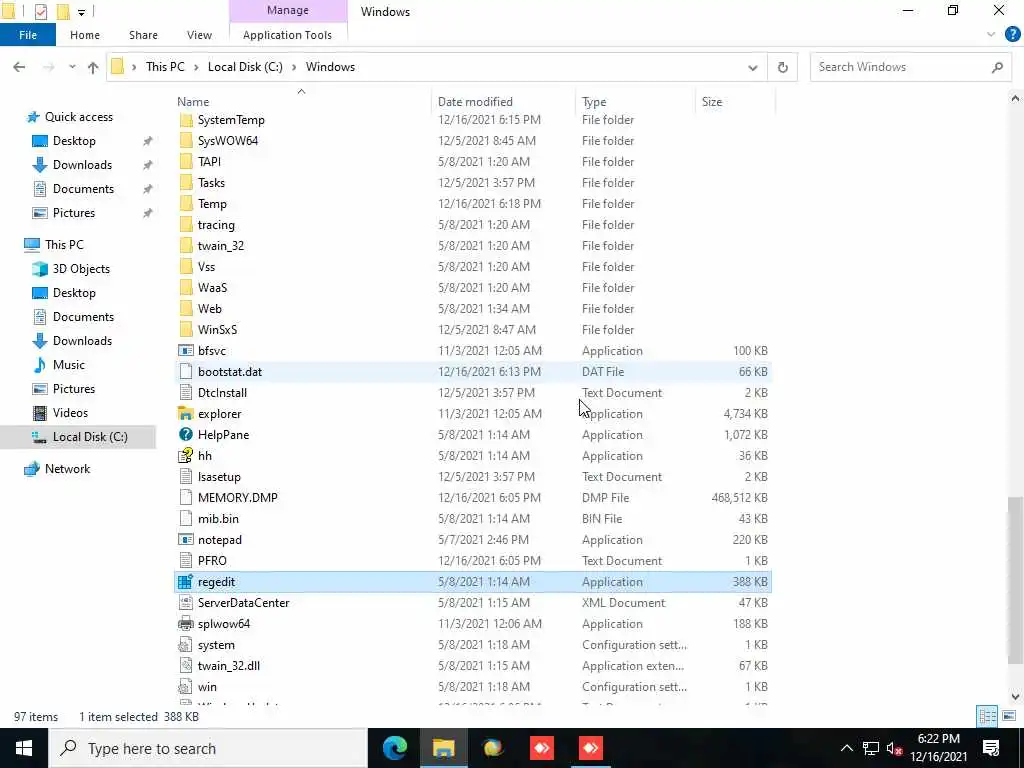Select the PFRO text document name

point(212,561)
